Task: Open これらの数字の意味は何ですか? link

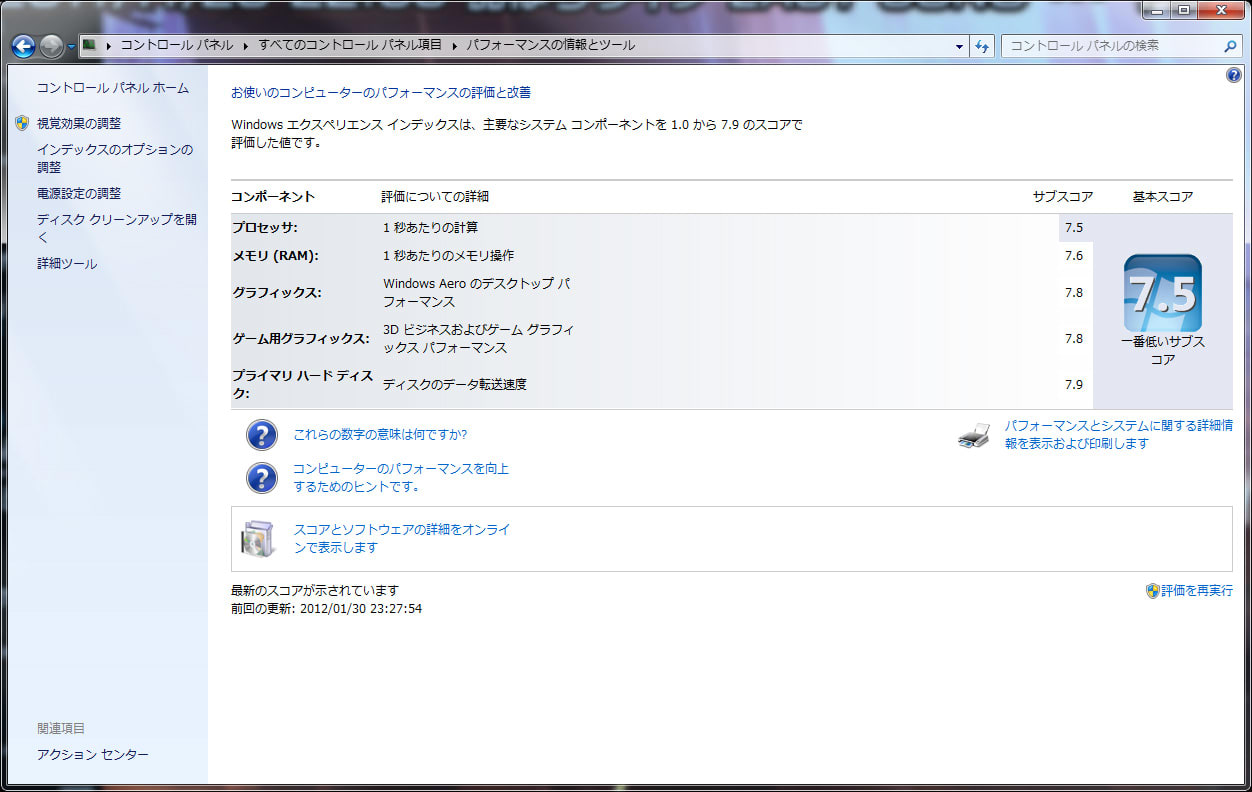Action: [380, 435]
